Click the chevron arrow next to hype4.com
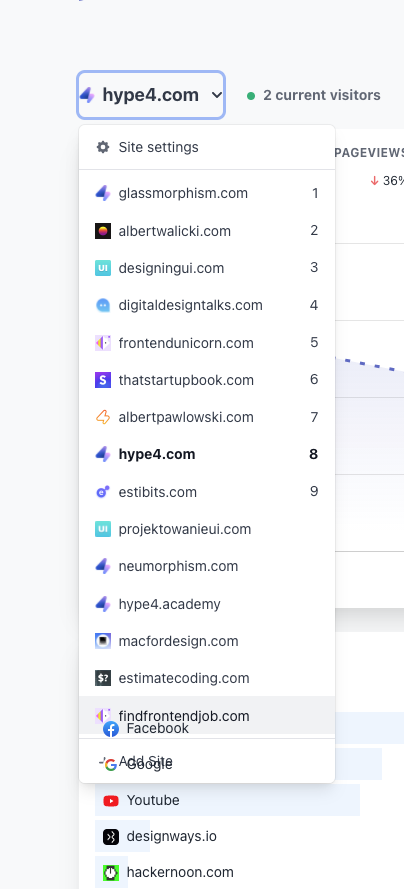Viewport: 404px width, 889px height. (216, 95)
